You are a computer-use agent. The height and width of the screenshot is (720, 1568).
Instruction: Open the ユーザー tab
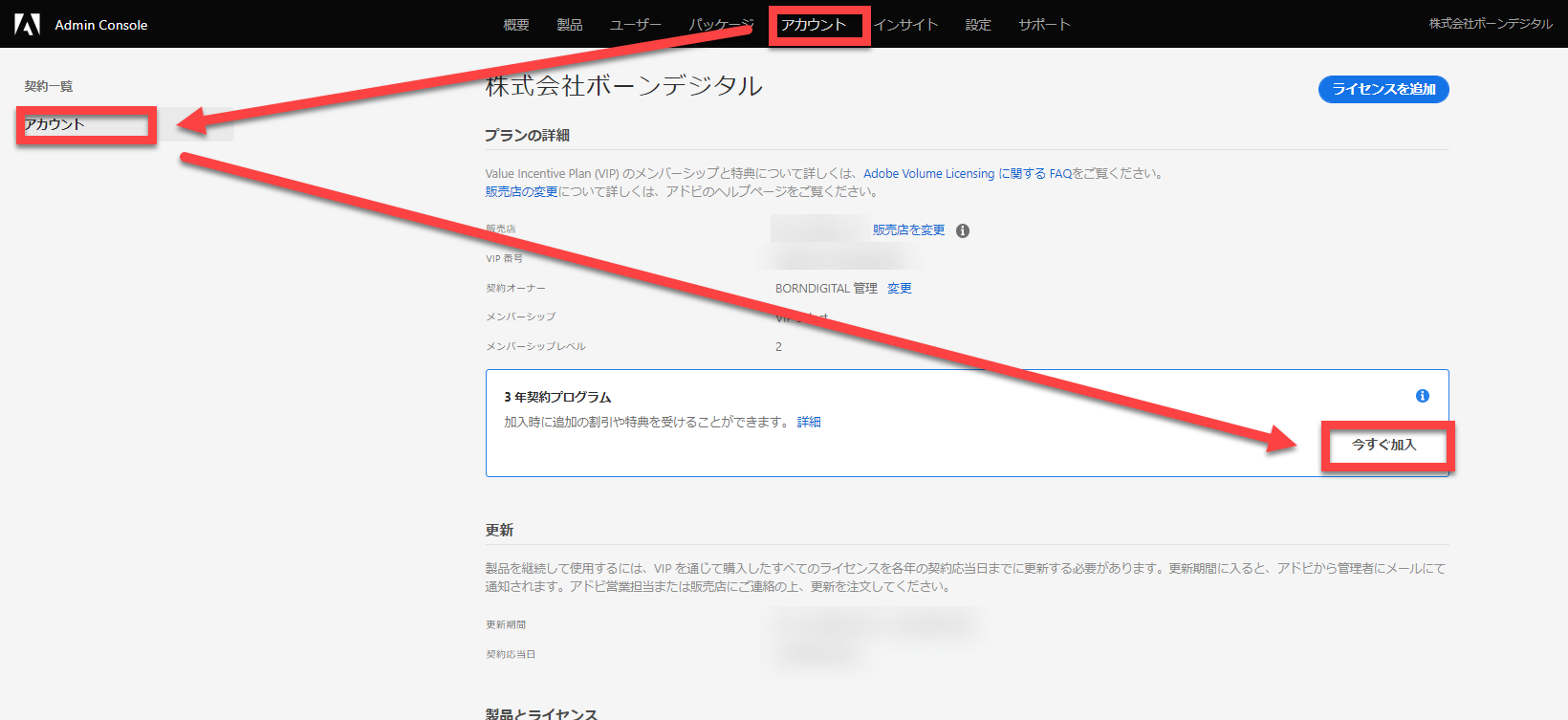(636, 25)
